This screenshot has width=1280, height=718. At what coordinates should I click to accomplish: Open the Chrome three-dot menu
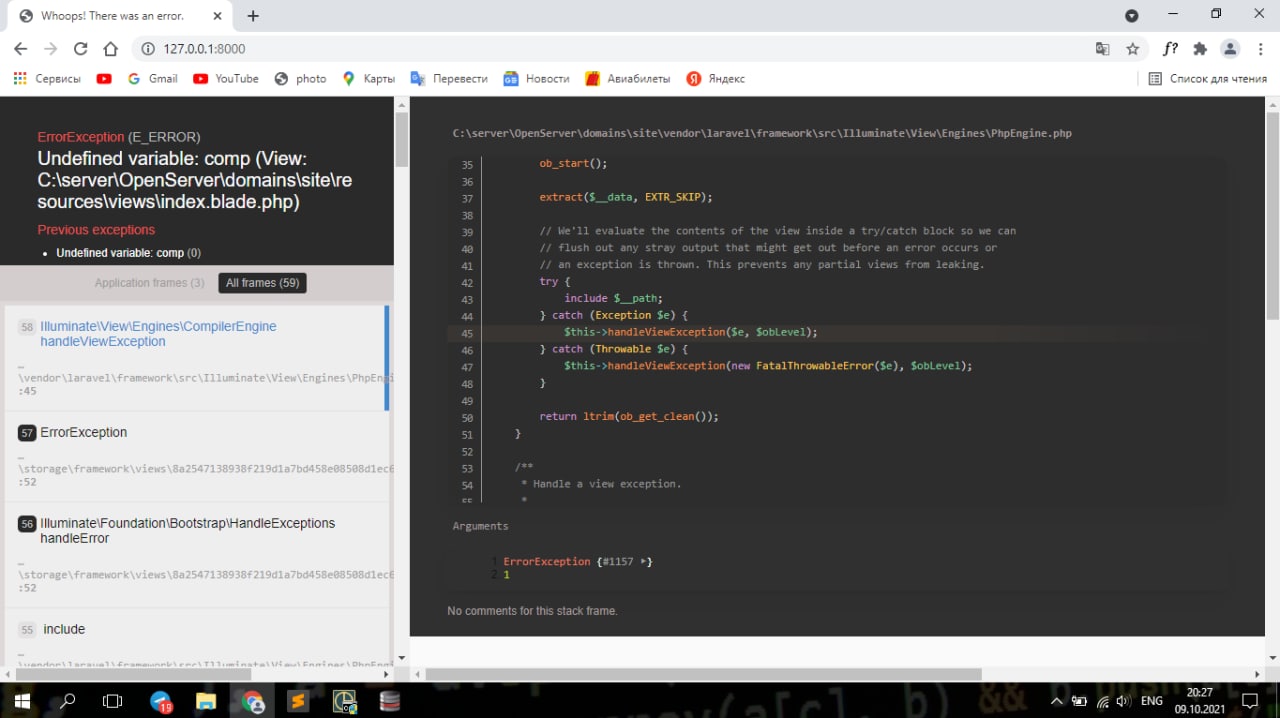coord(1259,49)
